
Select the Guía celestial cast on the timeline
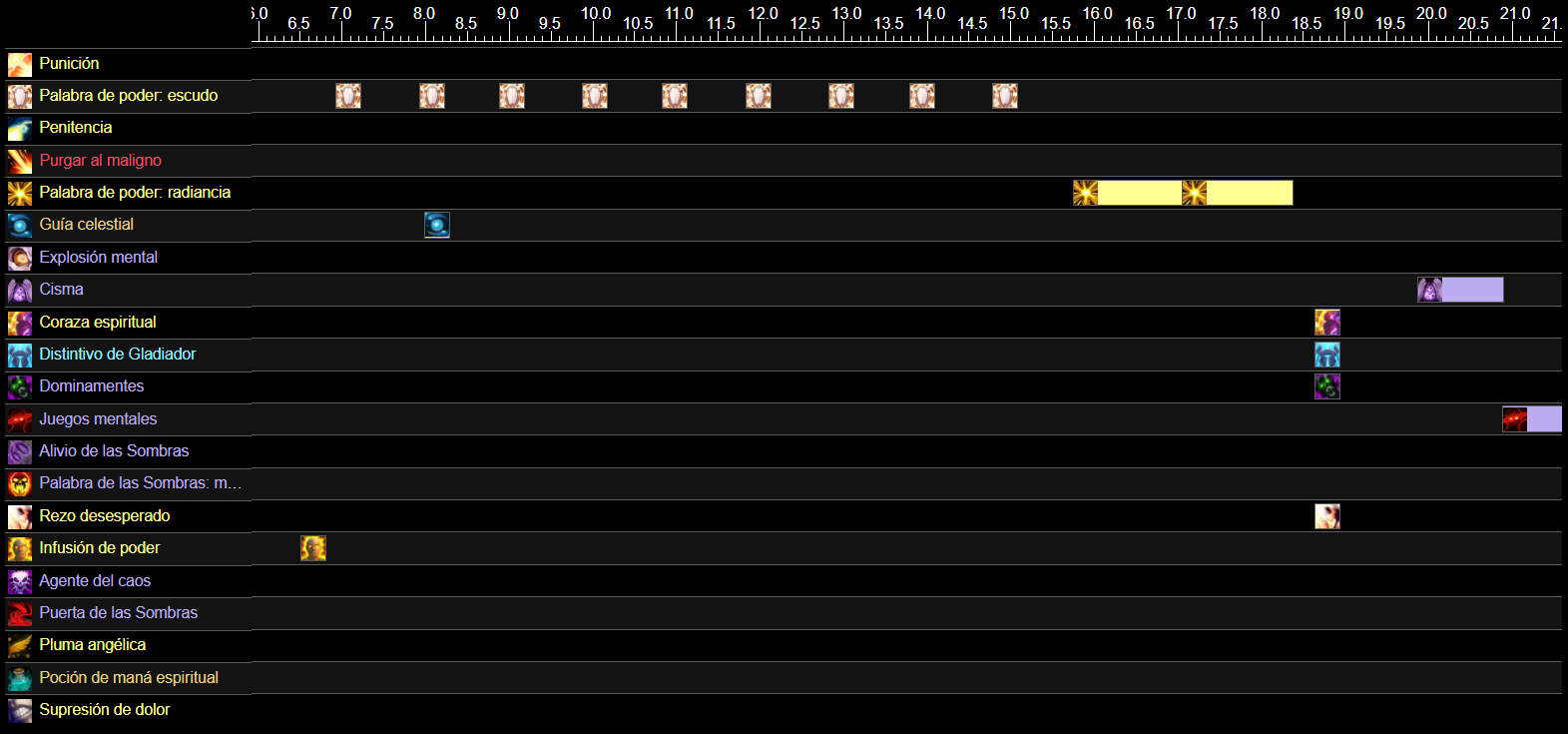coord(437,225)
